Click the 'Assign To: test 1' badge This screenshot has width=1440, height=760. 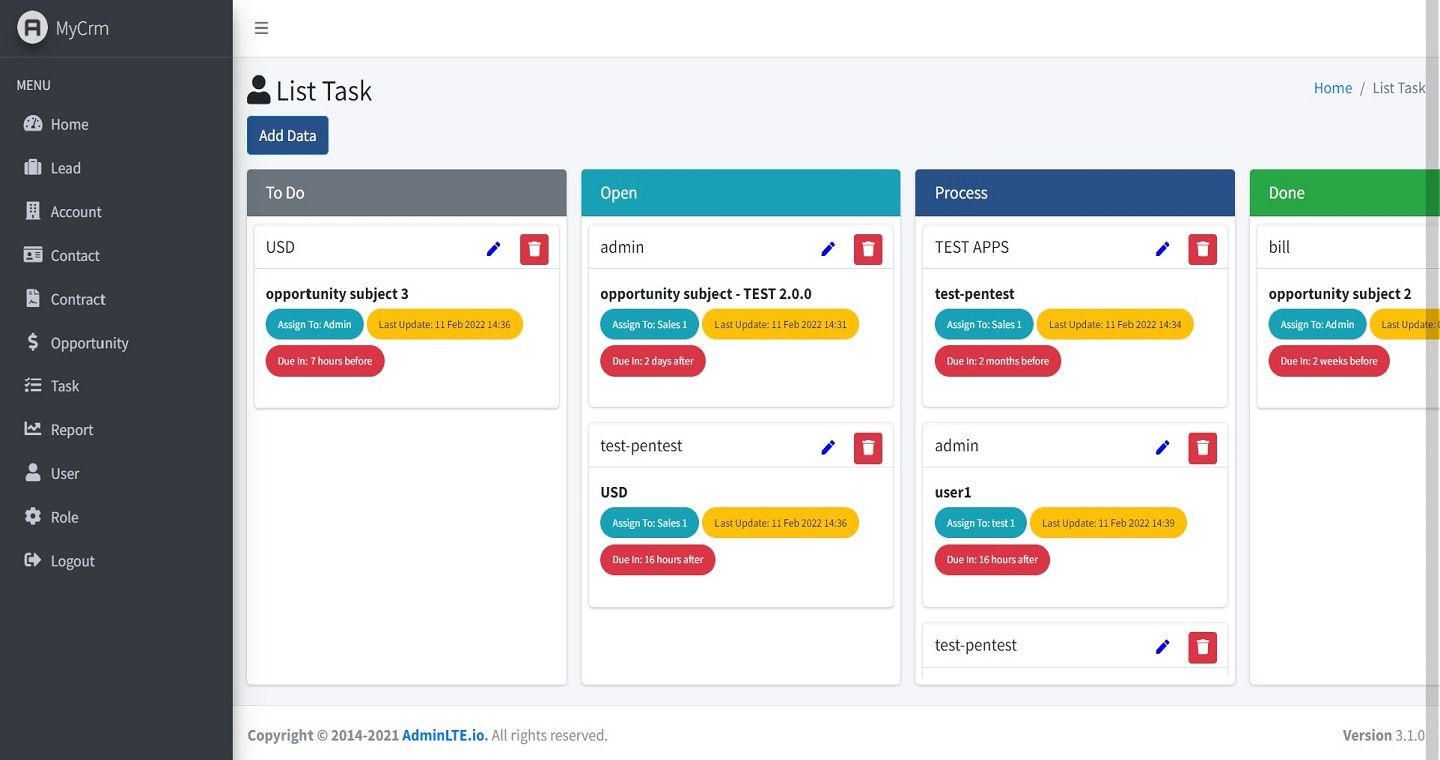pos(980,523)
